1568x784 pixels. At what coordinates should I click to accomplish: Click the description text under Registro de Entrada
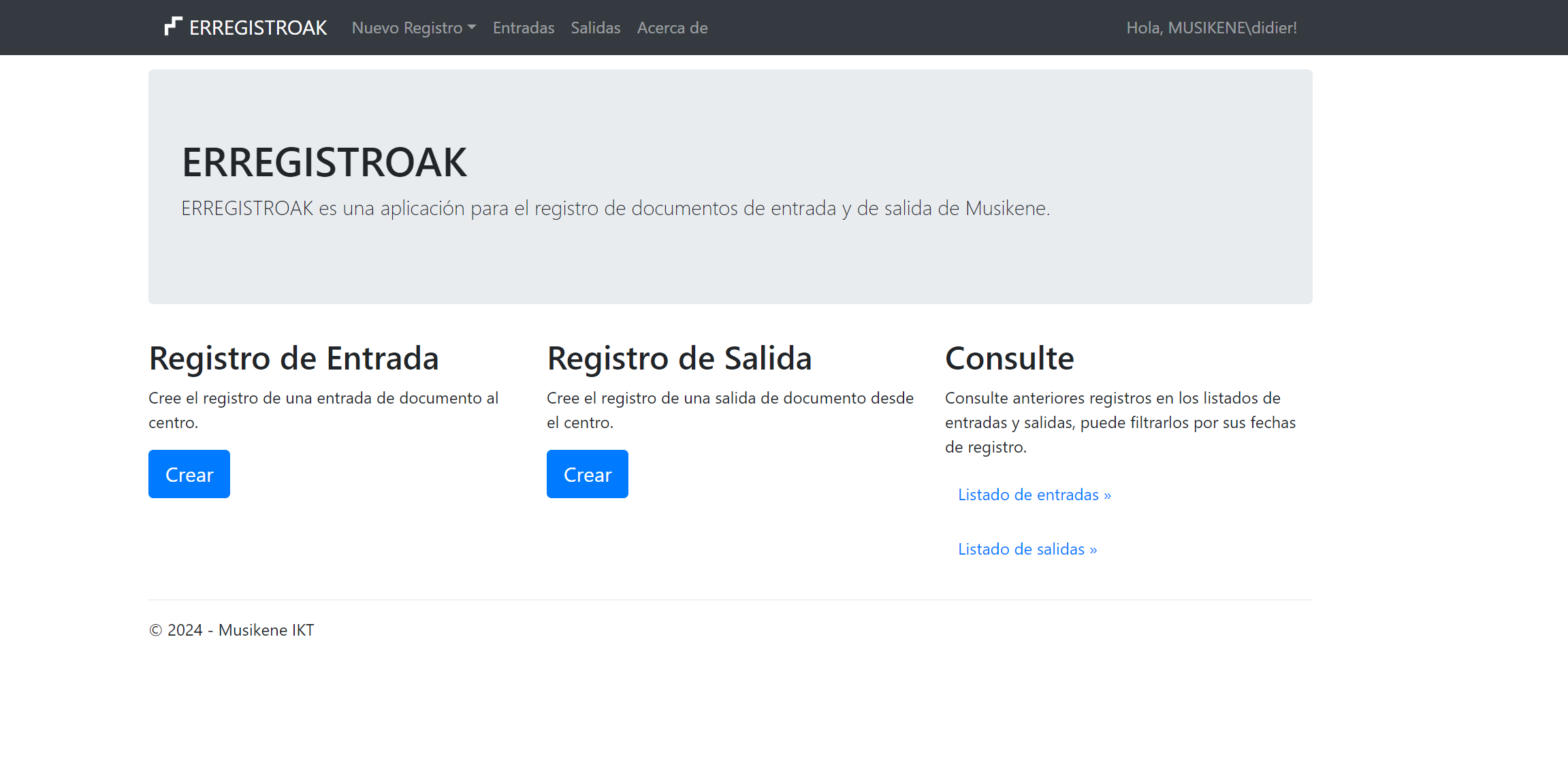point(323,410)
